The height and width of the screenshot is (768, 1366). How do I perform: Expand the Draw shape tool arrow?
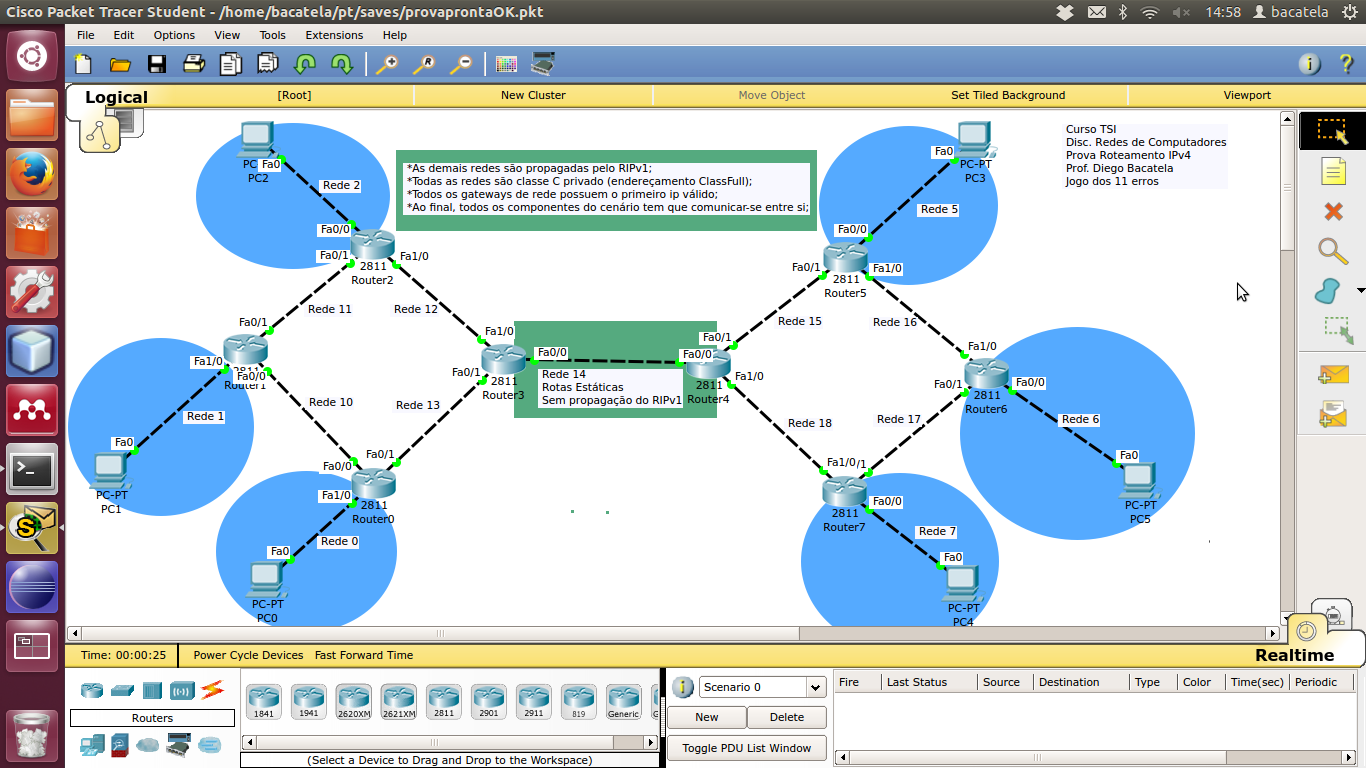[x=1360, y=291]
